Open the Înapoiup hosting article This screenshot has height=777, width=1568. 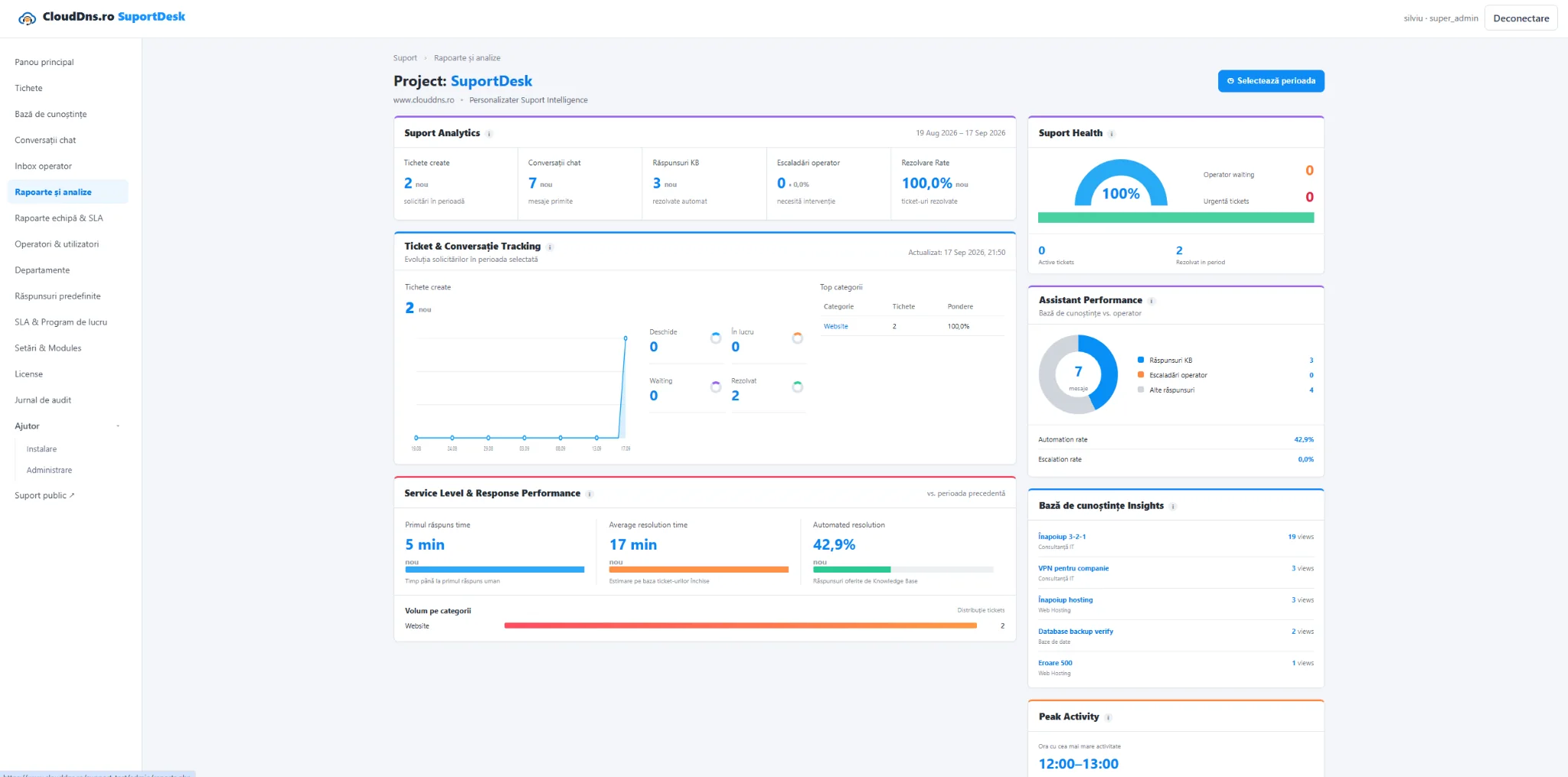1066,600
